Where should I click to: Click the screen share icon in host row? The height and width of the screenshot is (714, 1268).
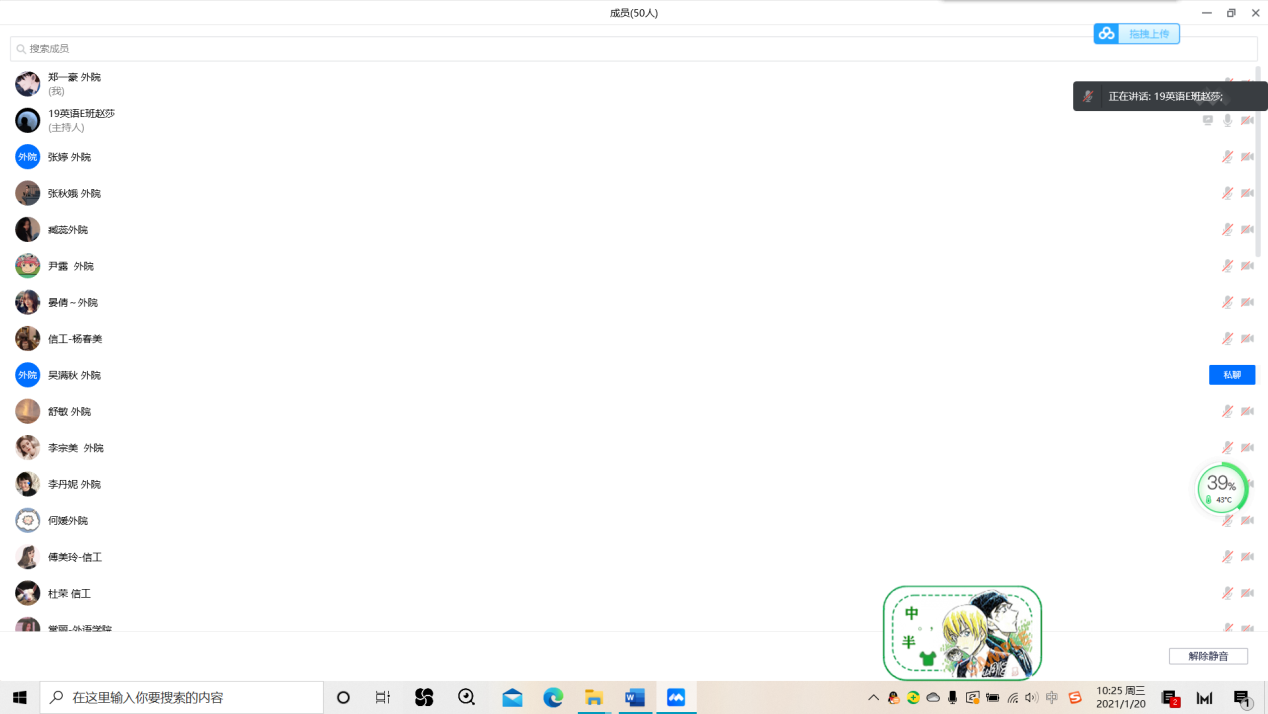pyautogui.click(x=1208, y=121)
